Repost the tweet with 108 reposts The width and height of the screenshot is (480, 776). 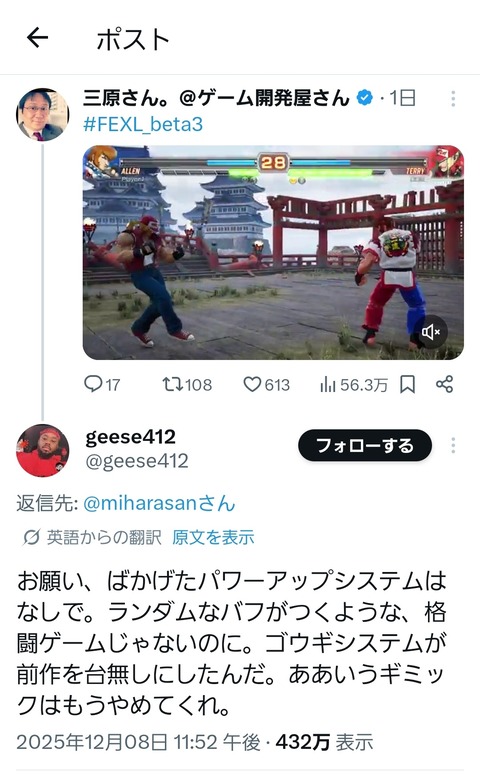tap(173, 384)
